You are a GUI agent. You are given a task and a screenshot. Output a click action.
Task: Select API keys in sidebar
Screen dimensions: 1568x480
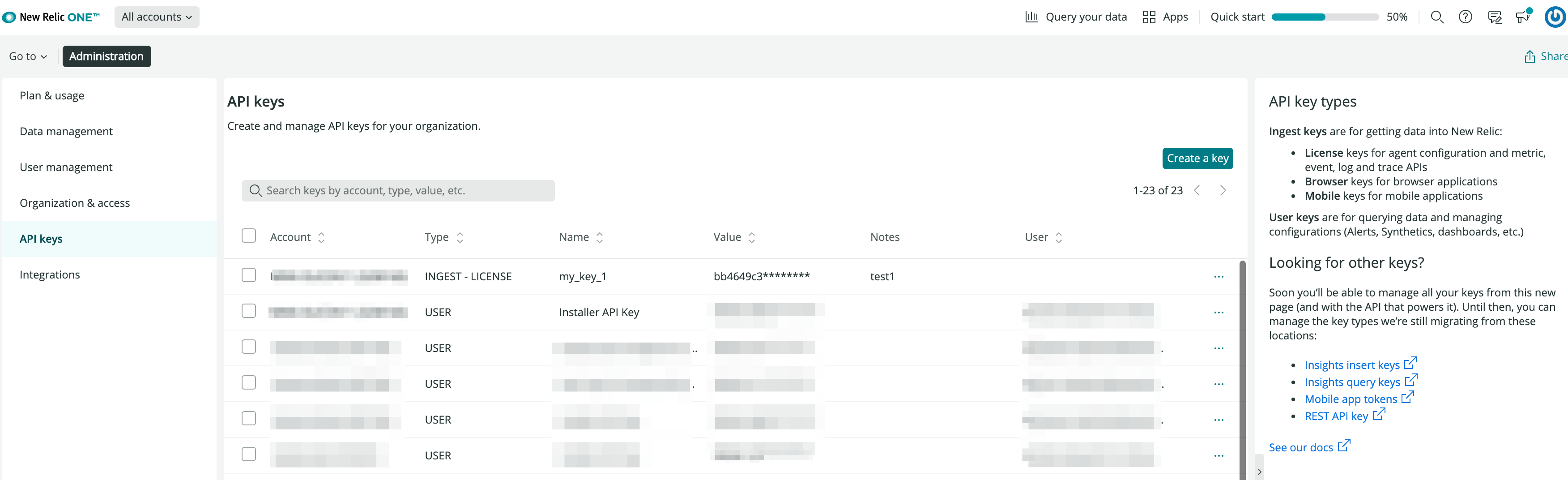point(108,240)
